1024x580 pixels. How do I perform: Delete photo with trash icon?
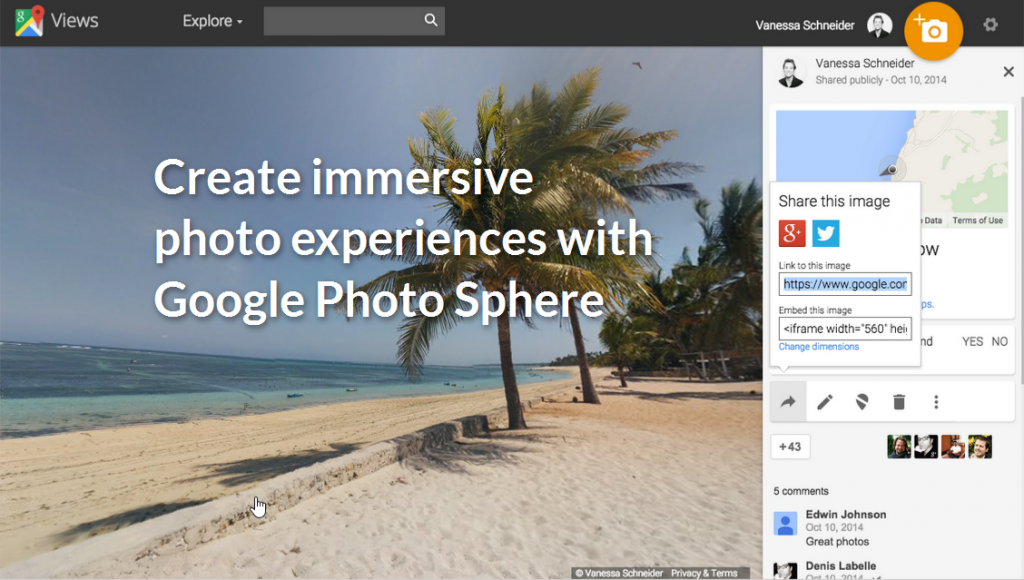tap(899, 402)
